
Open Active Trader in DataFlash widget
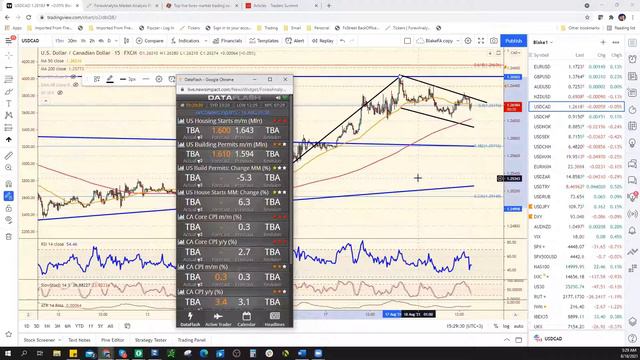218,319
